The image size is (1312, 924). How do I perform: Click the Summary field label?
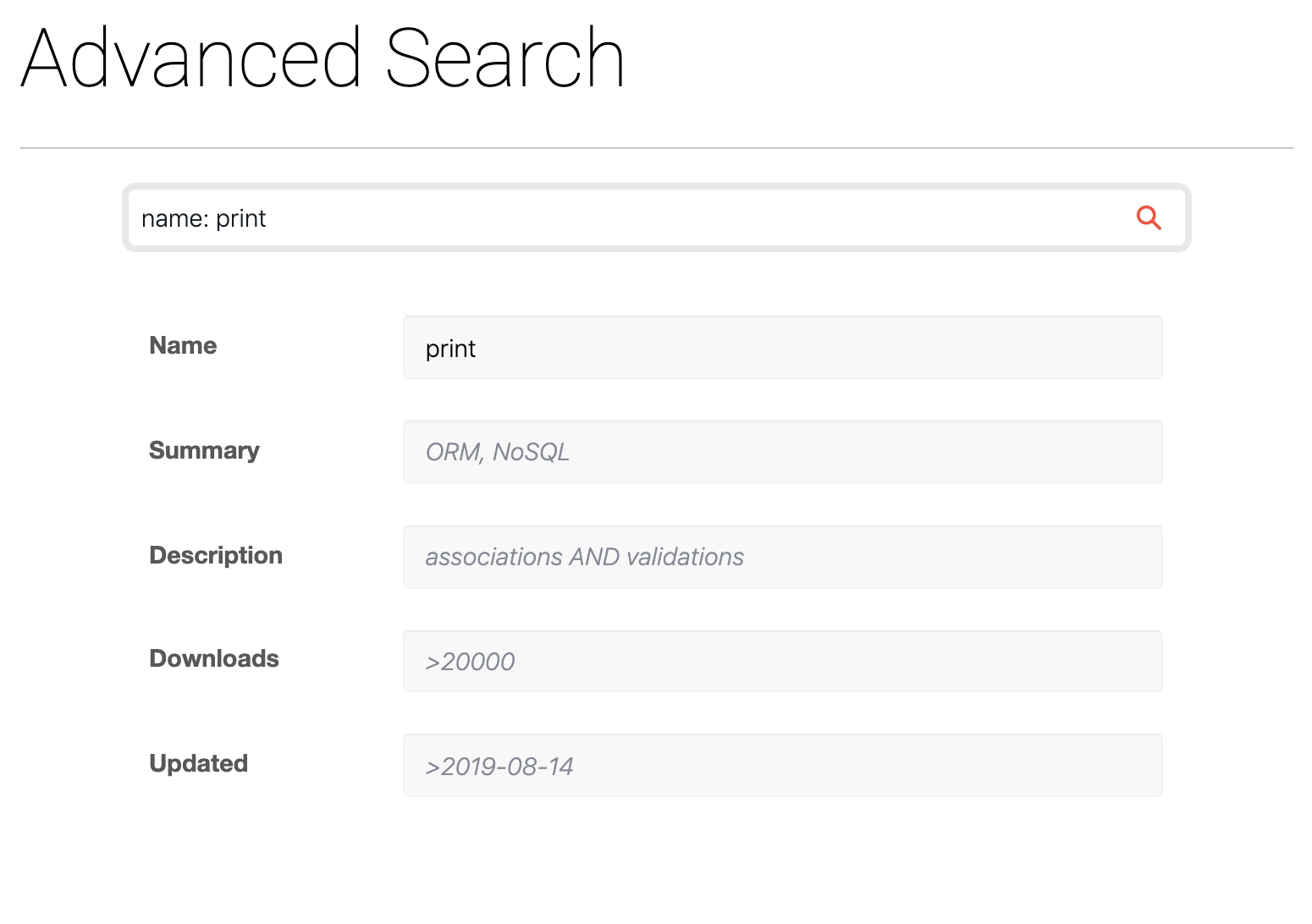point(204,450)
